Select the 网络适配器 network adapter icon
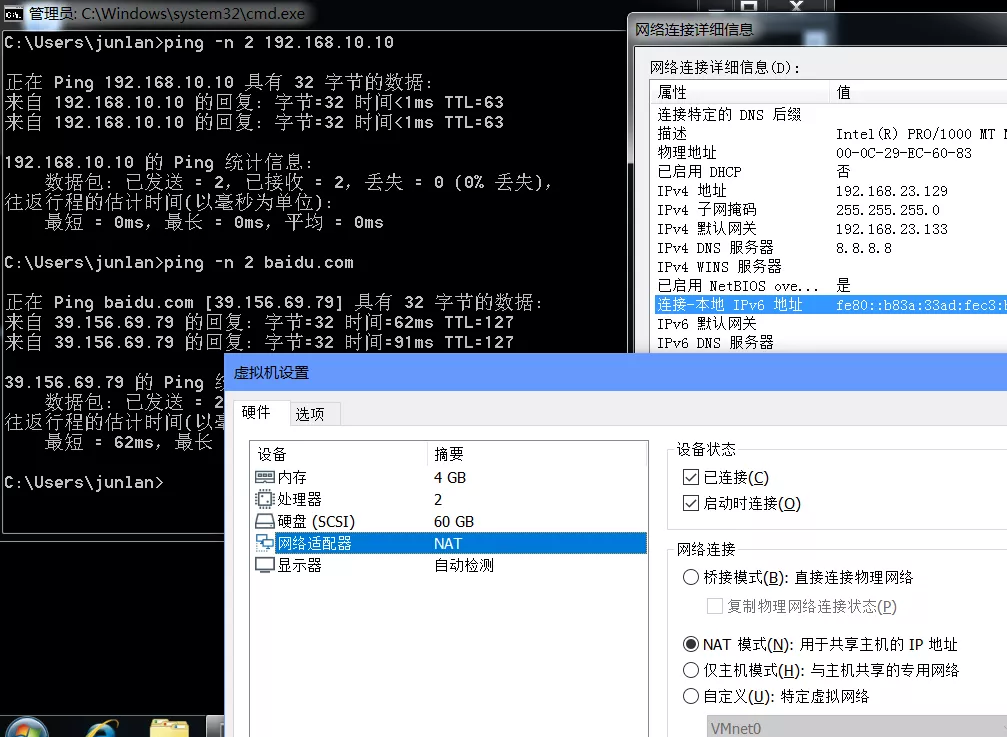Screen dimensions: 1007x737 click(265, 543)
